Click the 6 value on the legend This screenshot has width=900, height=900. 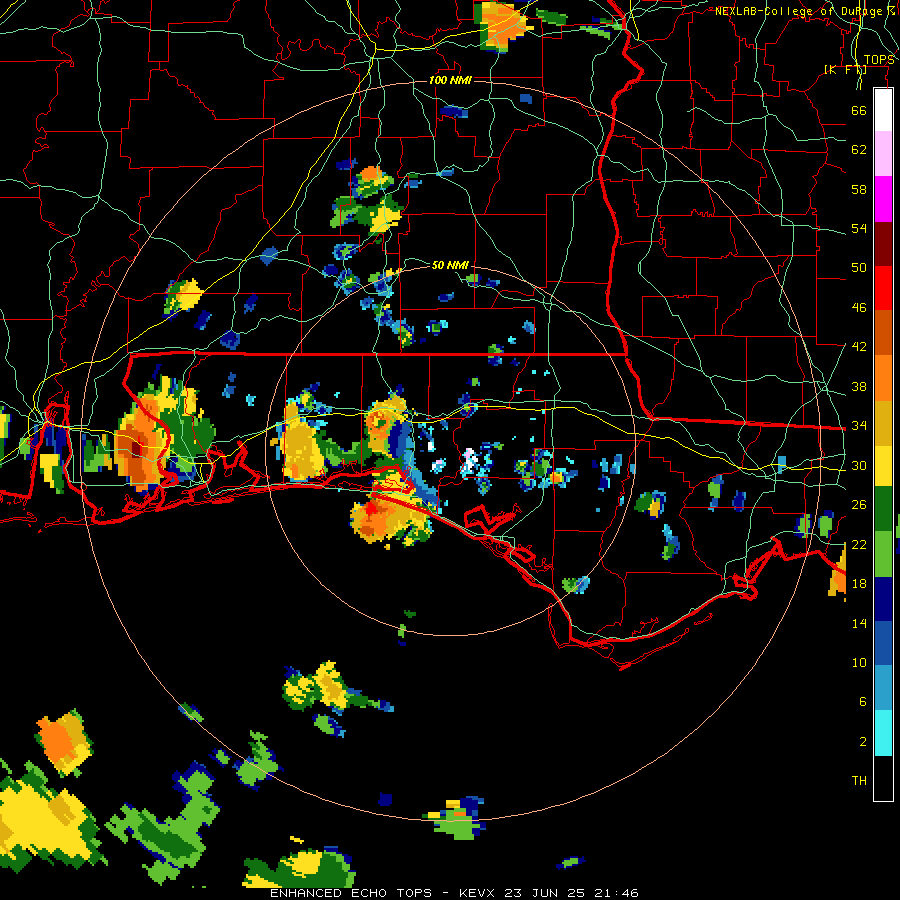[862, 701]
